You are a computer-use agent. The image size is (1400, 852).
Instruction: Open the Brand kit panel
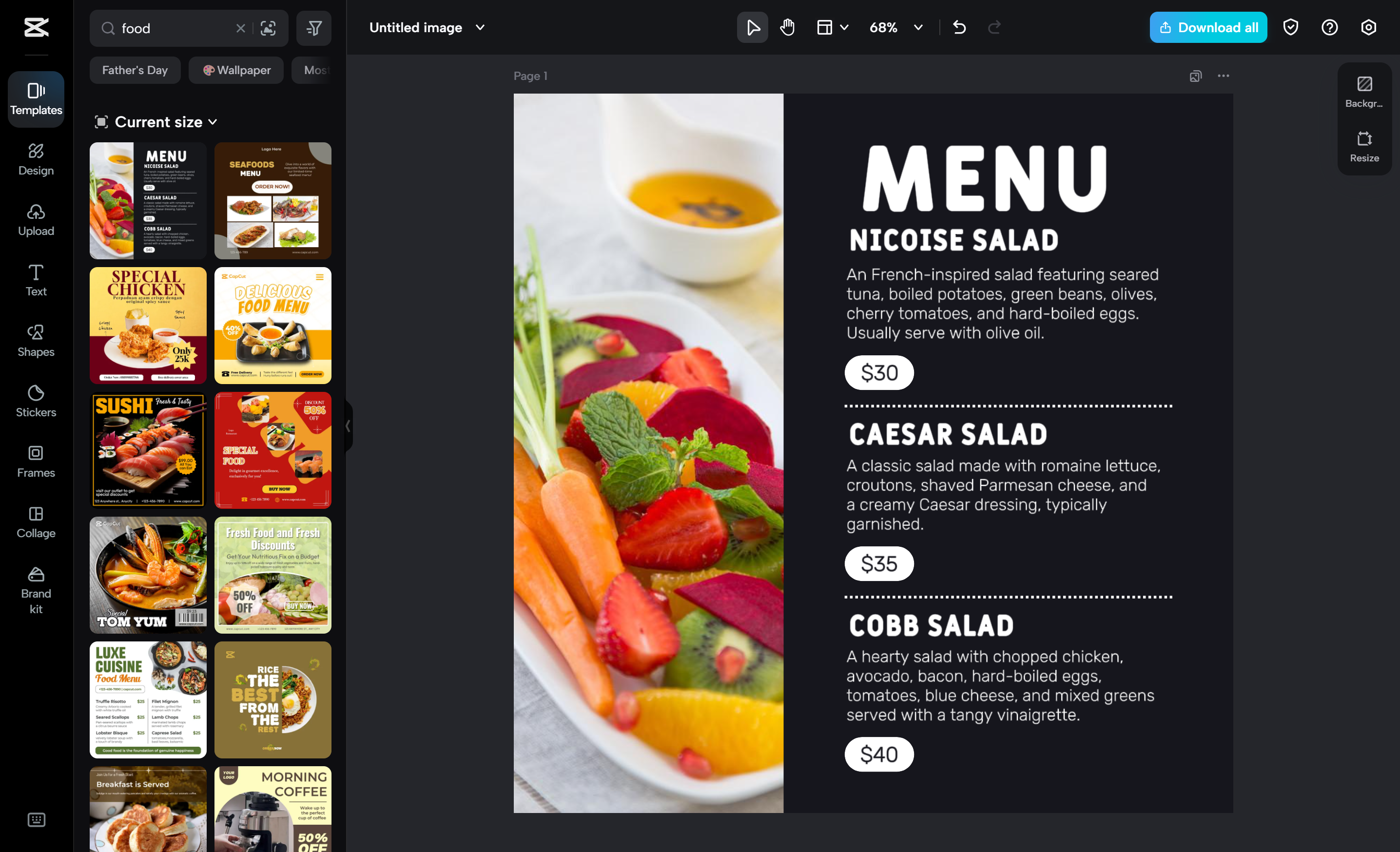click(x=36, y=590)
